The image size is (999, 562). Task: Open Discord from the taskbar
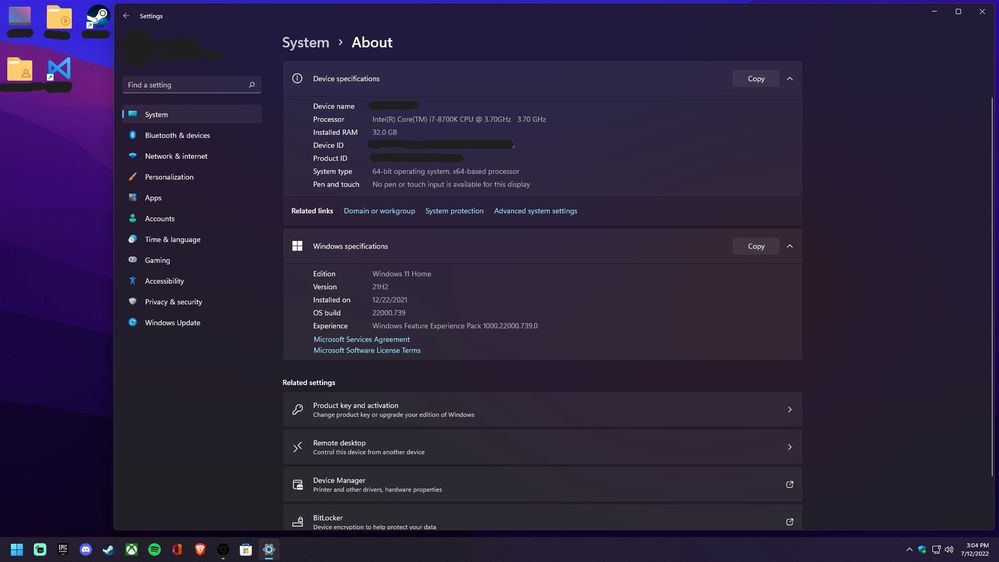click(85, 549)
